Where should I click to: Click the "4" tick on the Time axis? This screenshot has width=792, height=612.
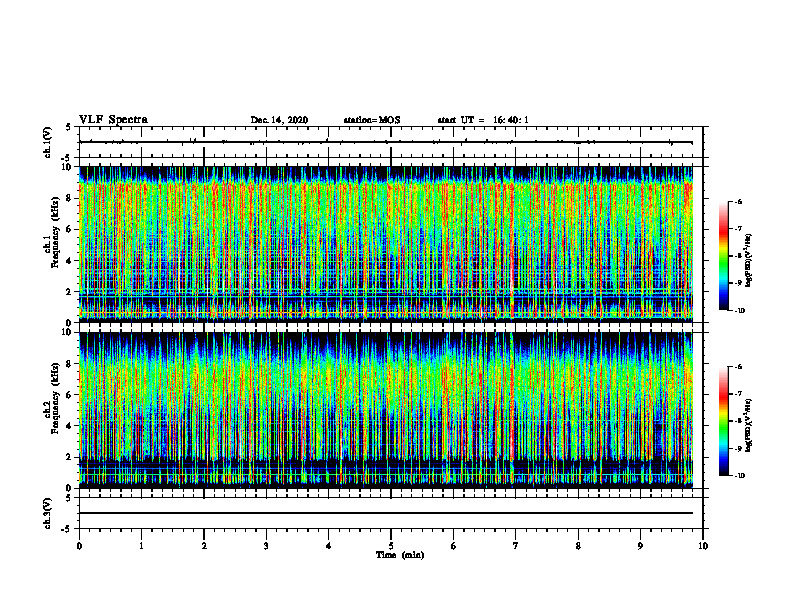[x=329, y=546]
